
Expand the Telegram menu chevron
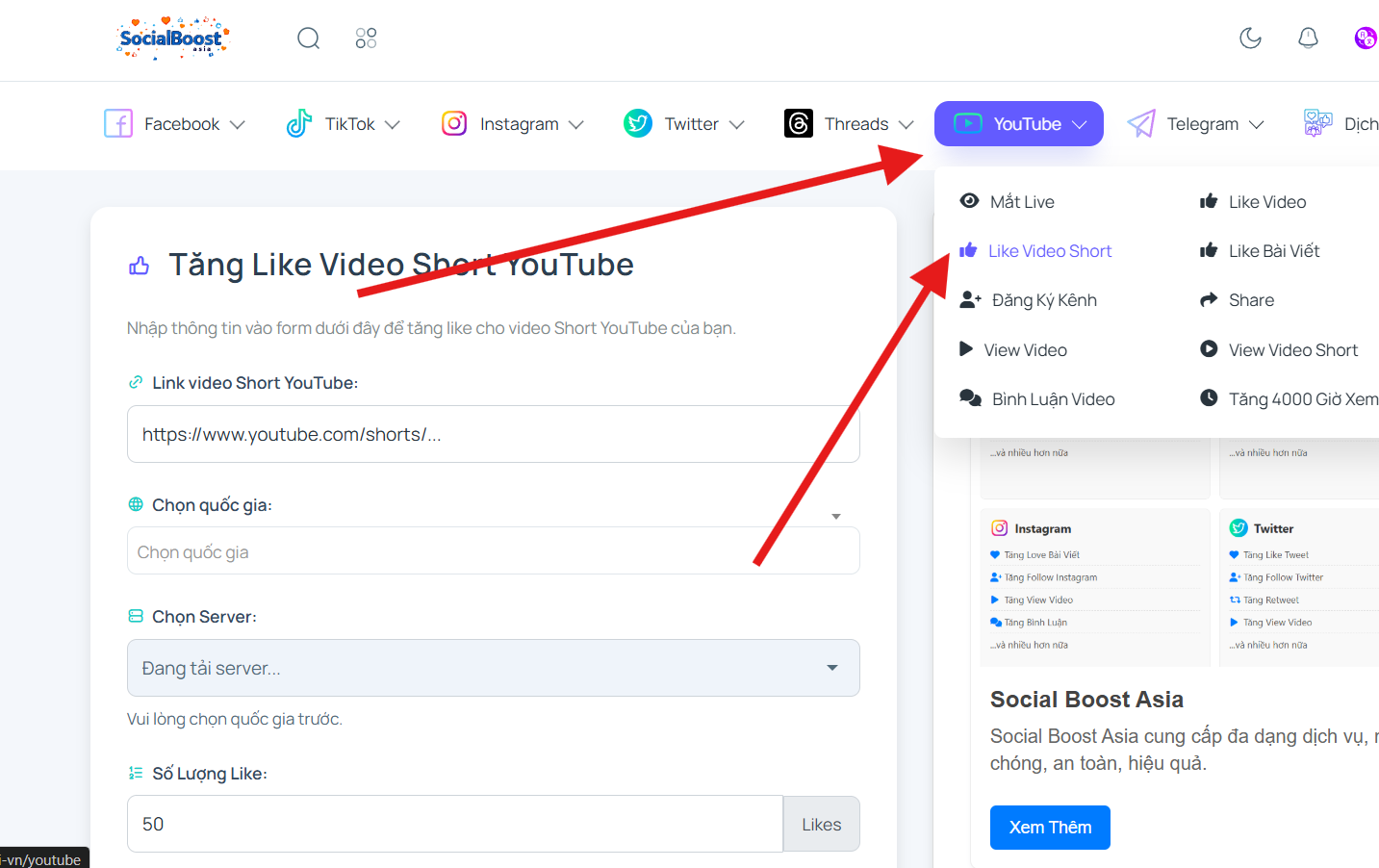[1256, 124]
